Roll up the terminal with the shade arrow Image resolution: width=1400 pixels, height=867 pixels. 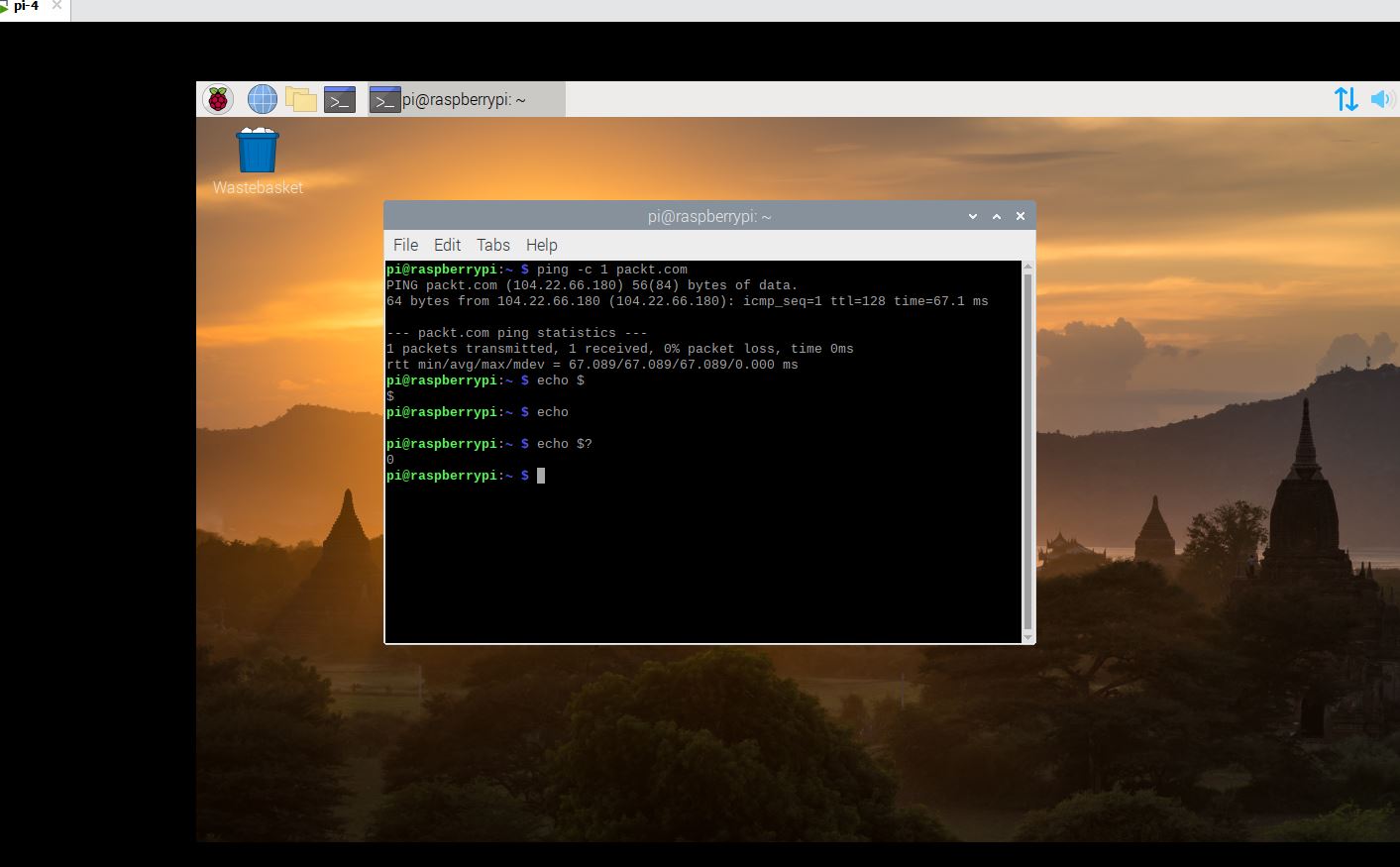tap(996, 216)
